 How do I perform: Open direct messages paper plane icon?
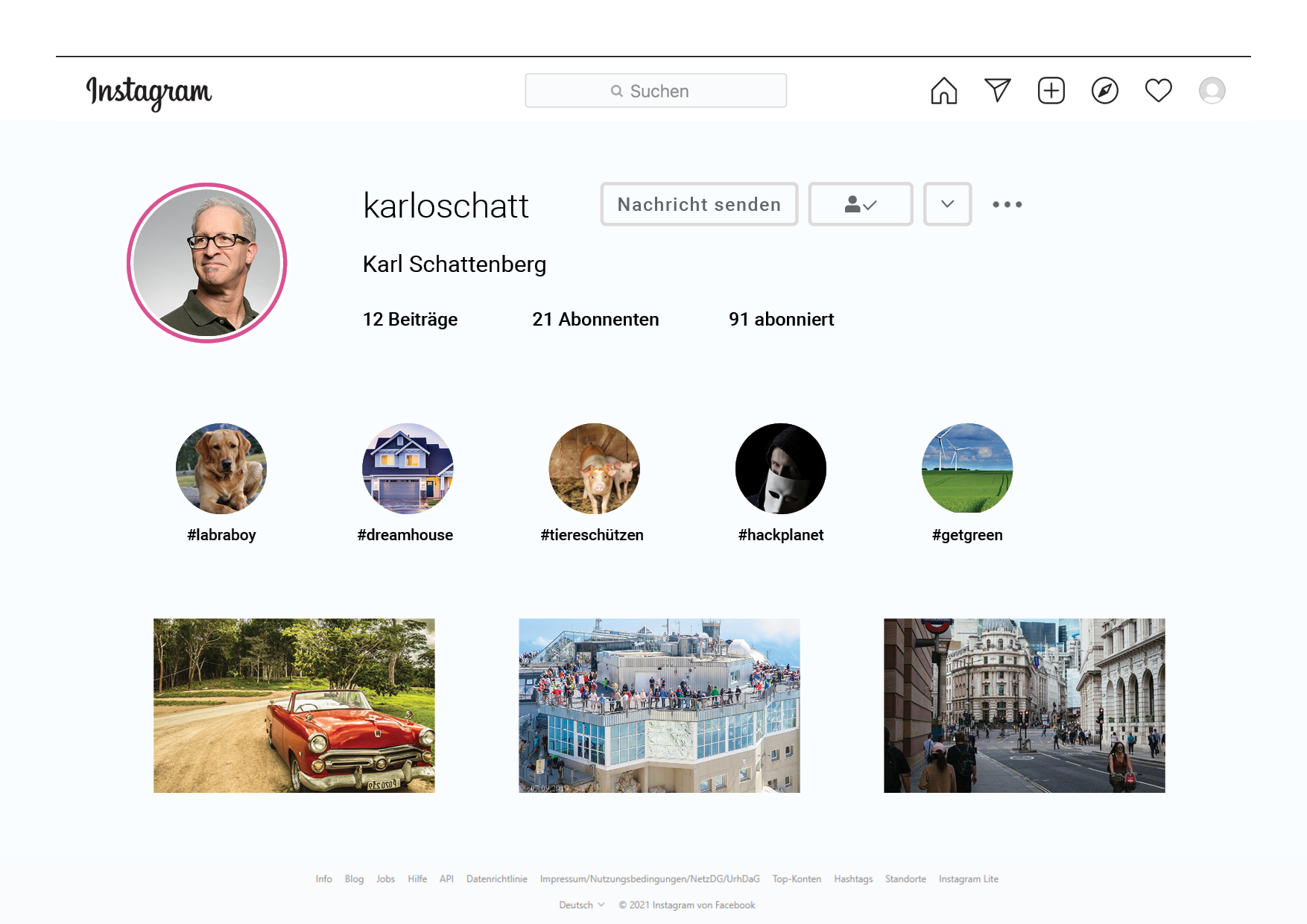pyautogui.click(x=997, y=91)
